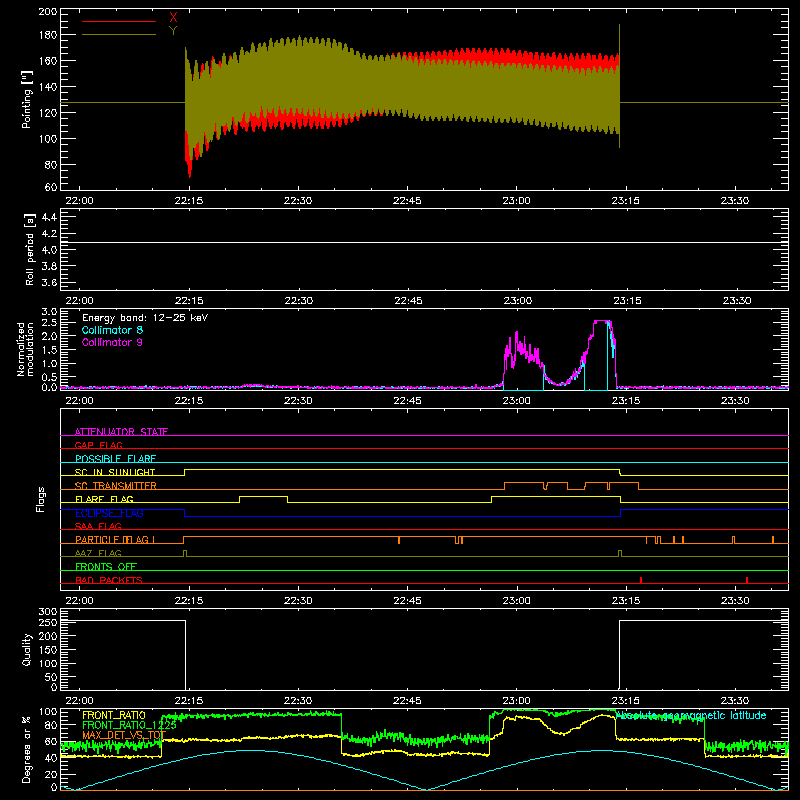Click the olive Y legend line
The width and height of the screenshot is (800, 800).
[118, 35]
